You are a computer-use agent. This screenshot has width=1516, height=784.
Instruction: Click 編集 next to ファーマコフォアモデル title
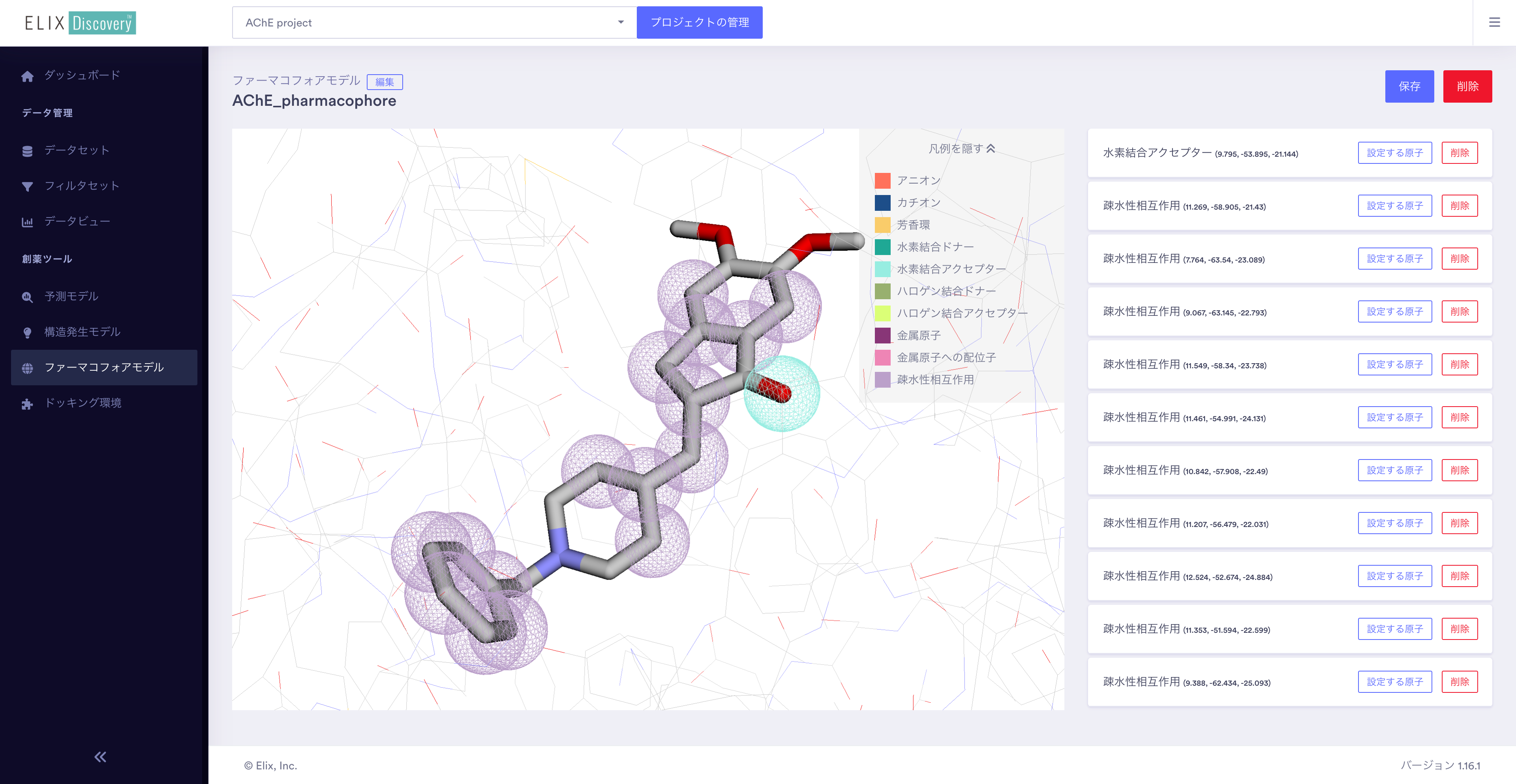click(385, 82)
